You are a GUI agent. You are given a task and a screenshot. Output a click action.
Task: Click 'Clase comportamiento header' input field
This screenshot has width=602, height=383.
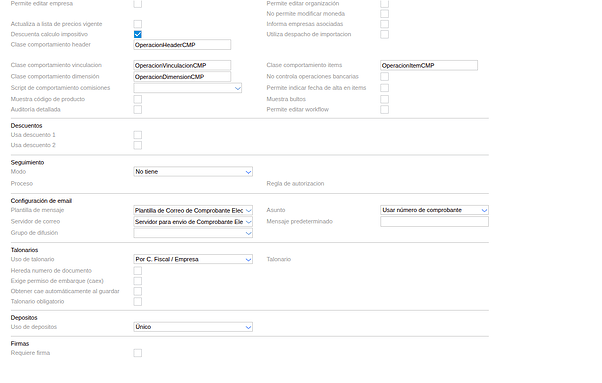click(182, 45)
